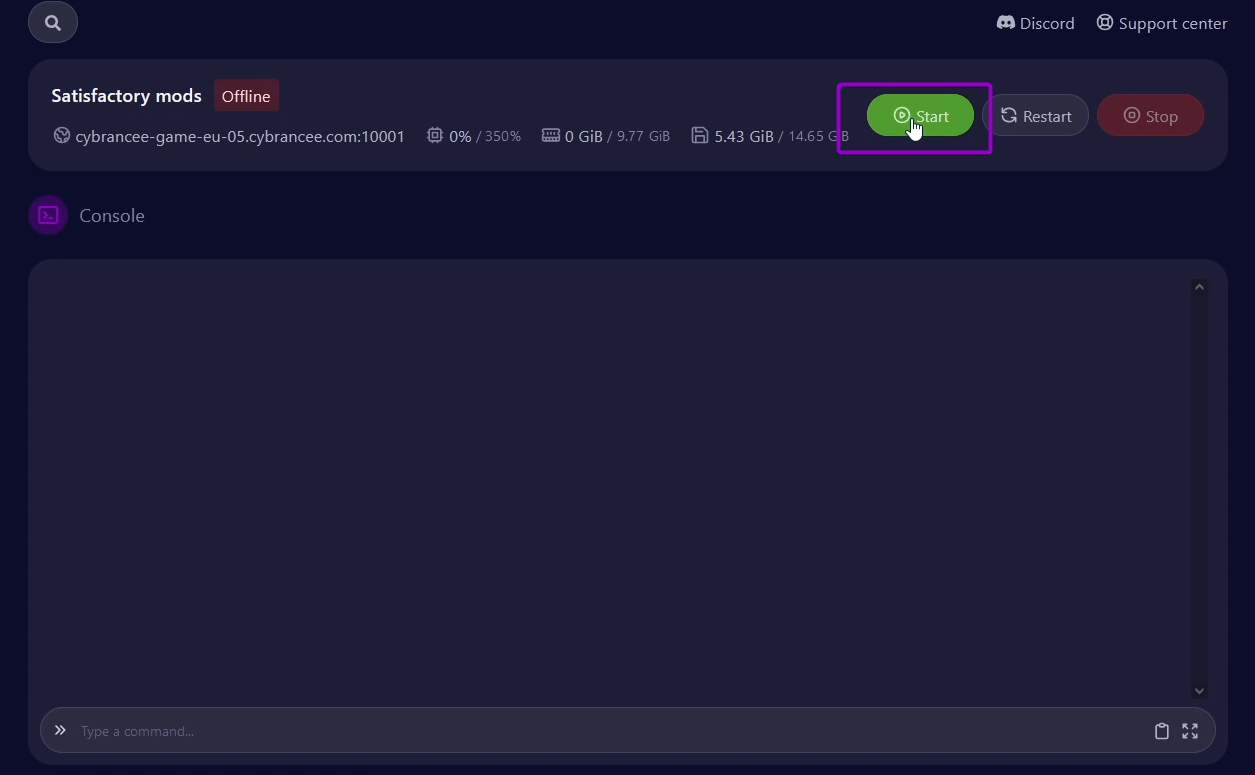Screen dimensions: 1255x775
Task: Restart the server
Action: tap(1038, 115)
